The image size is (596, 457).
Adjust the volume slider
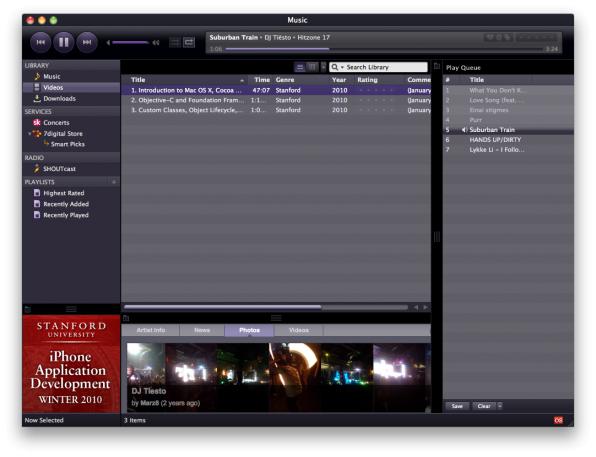tap(130, 43)
